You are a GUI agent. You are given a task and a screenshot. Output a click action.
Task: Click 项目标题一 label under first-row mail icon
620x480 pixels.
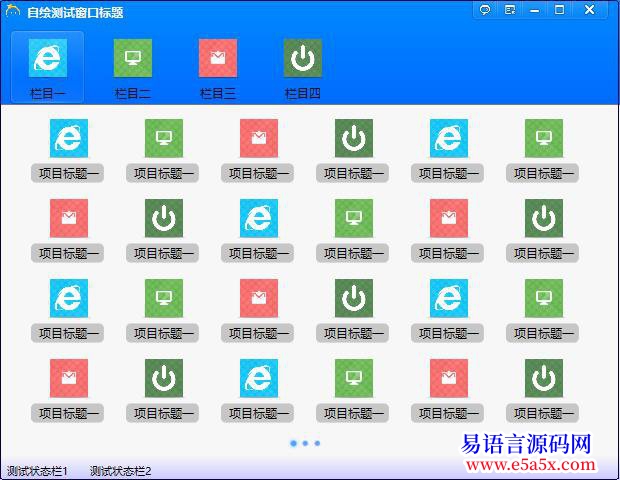pyautogui.click(x=257, y=173)
